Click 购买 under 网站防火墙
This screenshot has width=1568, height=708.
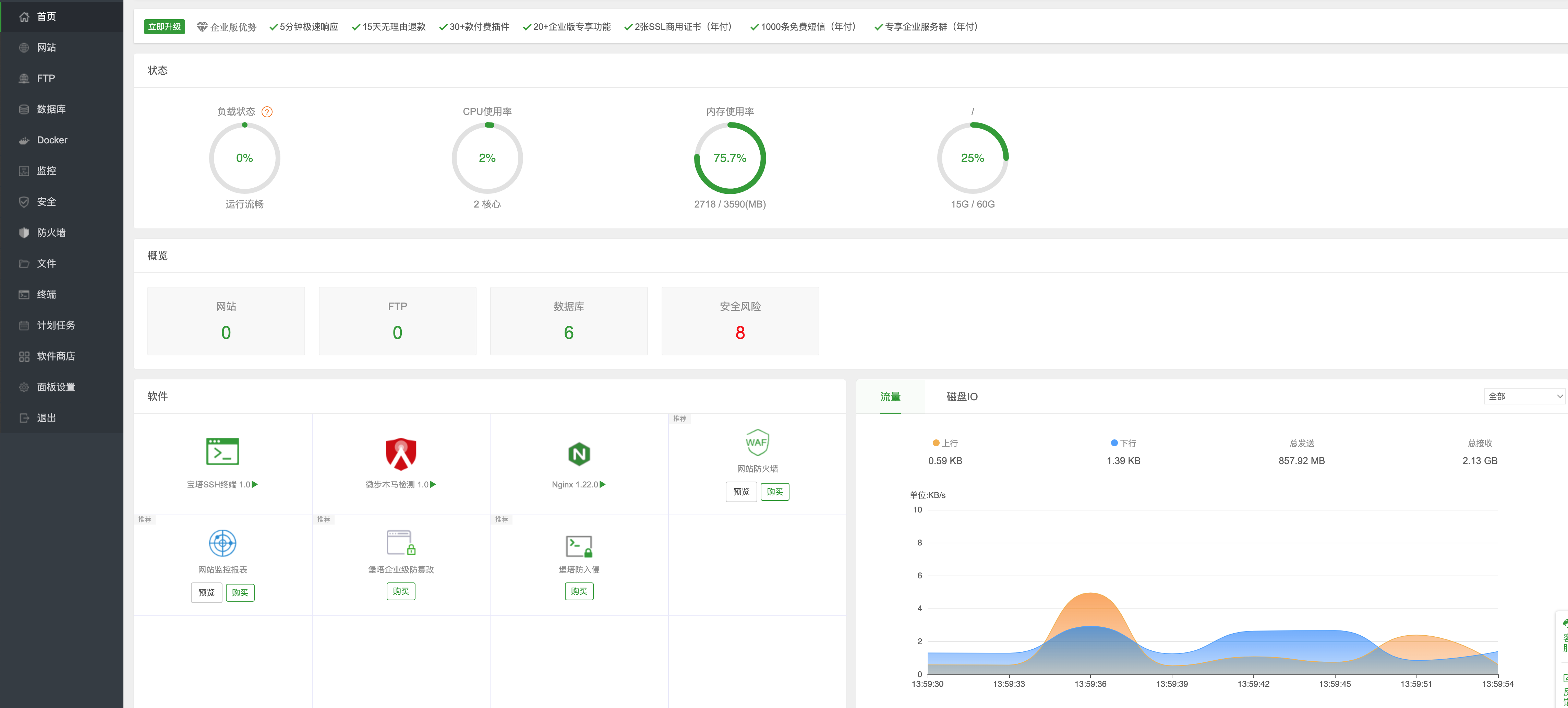click(774, 492)
